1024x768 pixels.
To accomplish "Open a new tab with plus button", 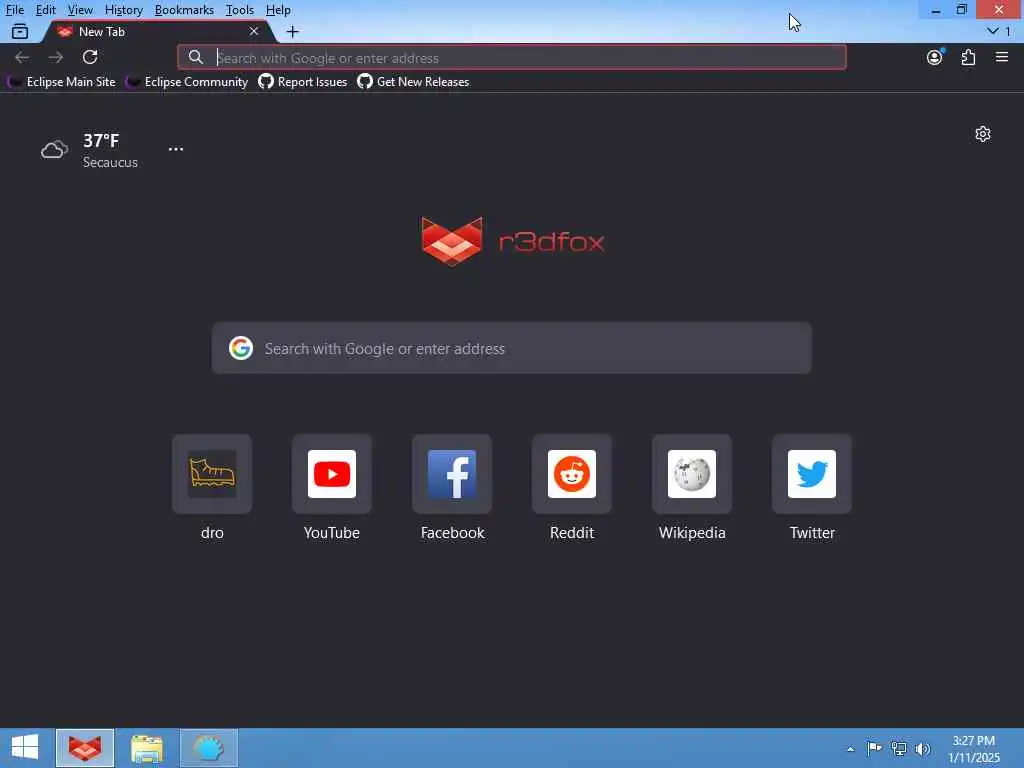I will coord(293,31).
